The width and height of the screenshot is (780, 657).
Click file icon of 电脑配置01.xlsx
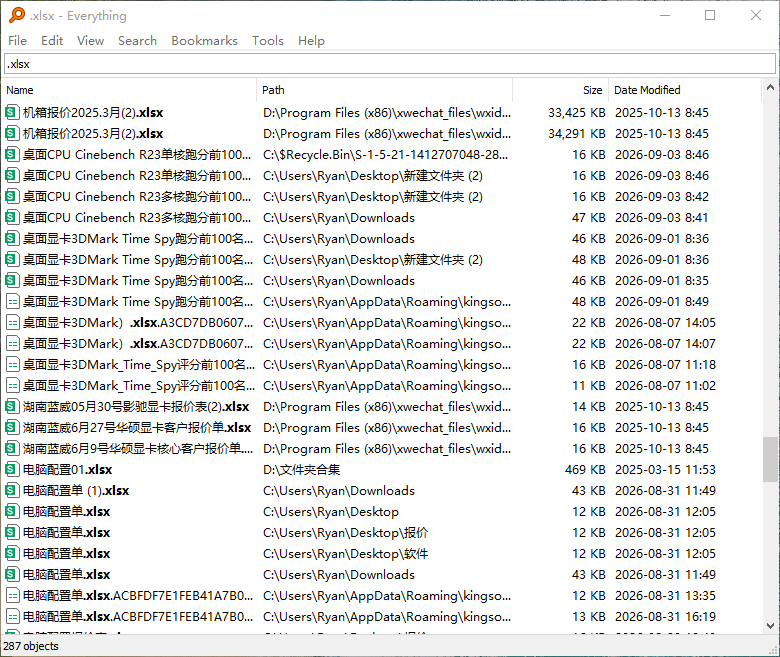pos(12,469)
